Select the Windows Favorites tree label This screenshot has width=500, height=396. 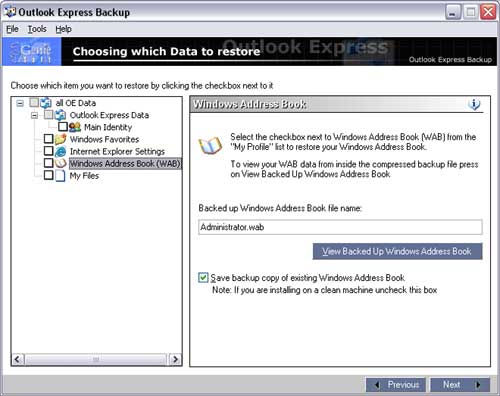(104, 139)
